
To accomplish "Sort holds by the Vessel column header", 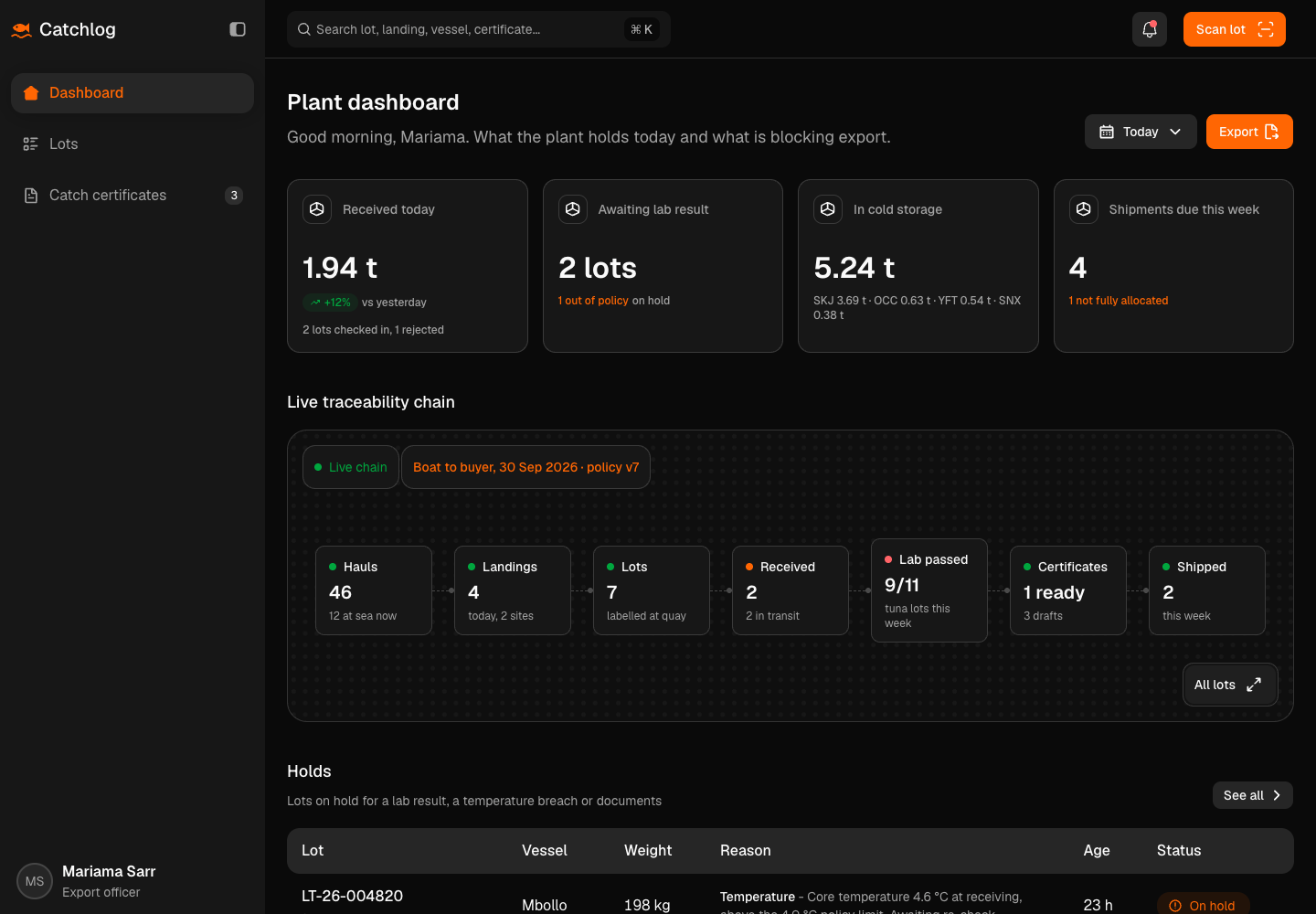I will click(x=545, y=851).
